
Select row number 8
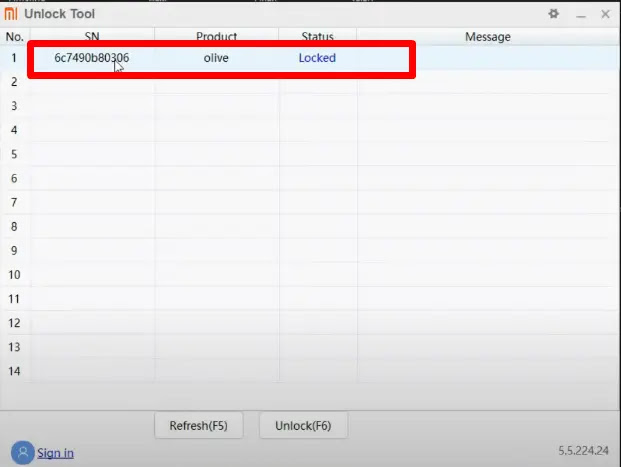coord(14,227)
